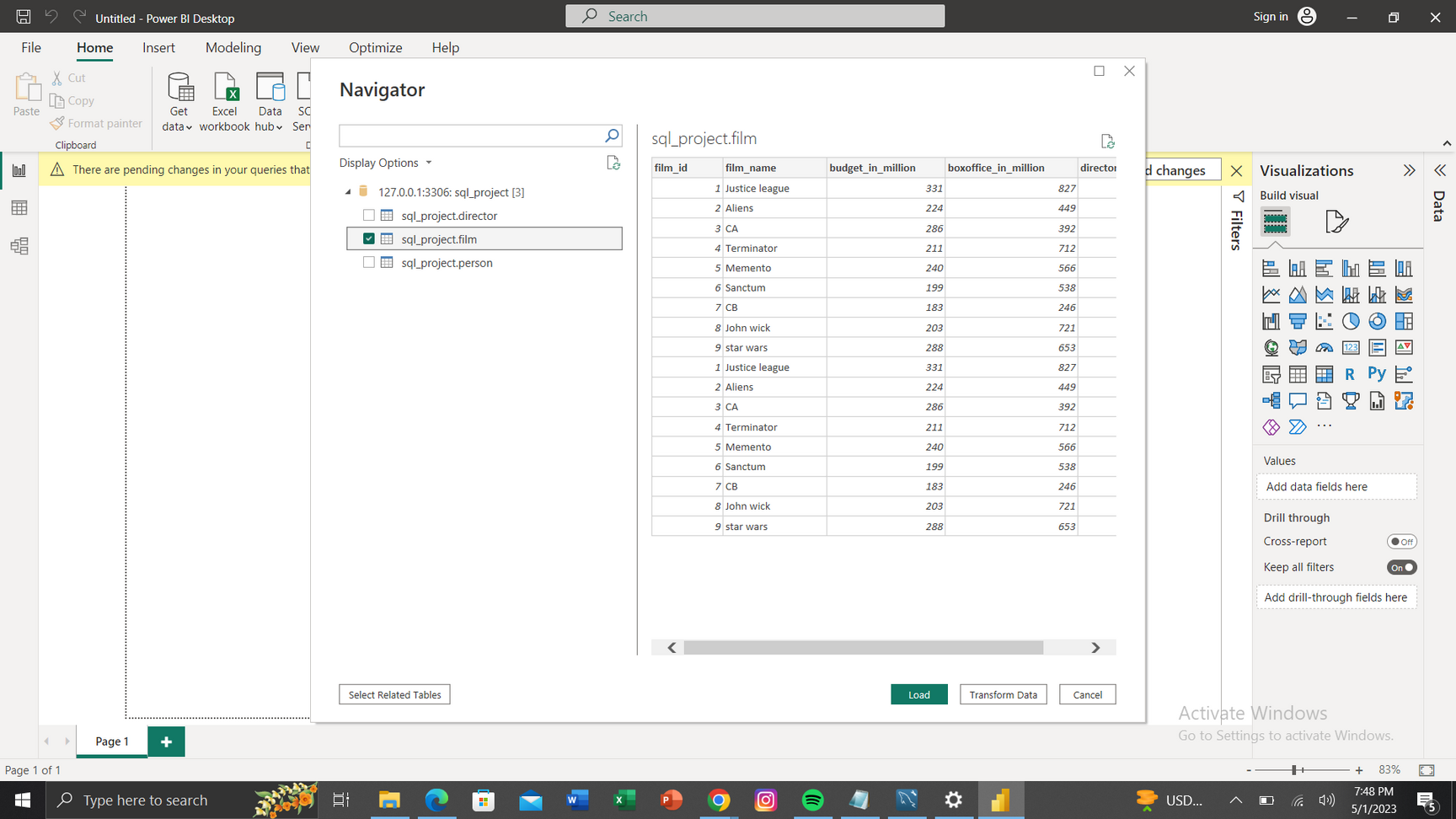Click the Transform Data button
Viewport: 1456px width, 819px height.
1004,694
